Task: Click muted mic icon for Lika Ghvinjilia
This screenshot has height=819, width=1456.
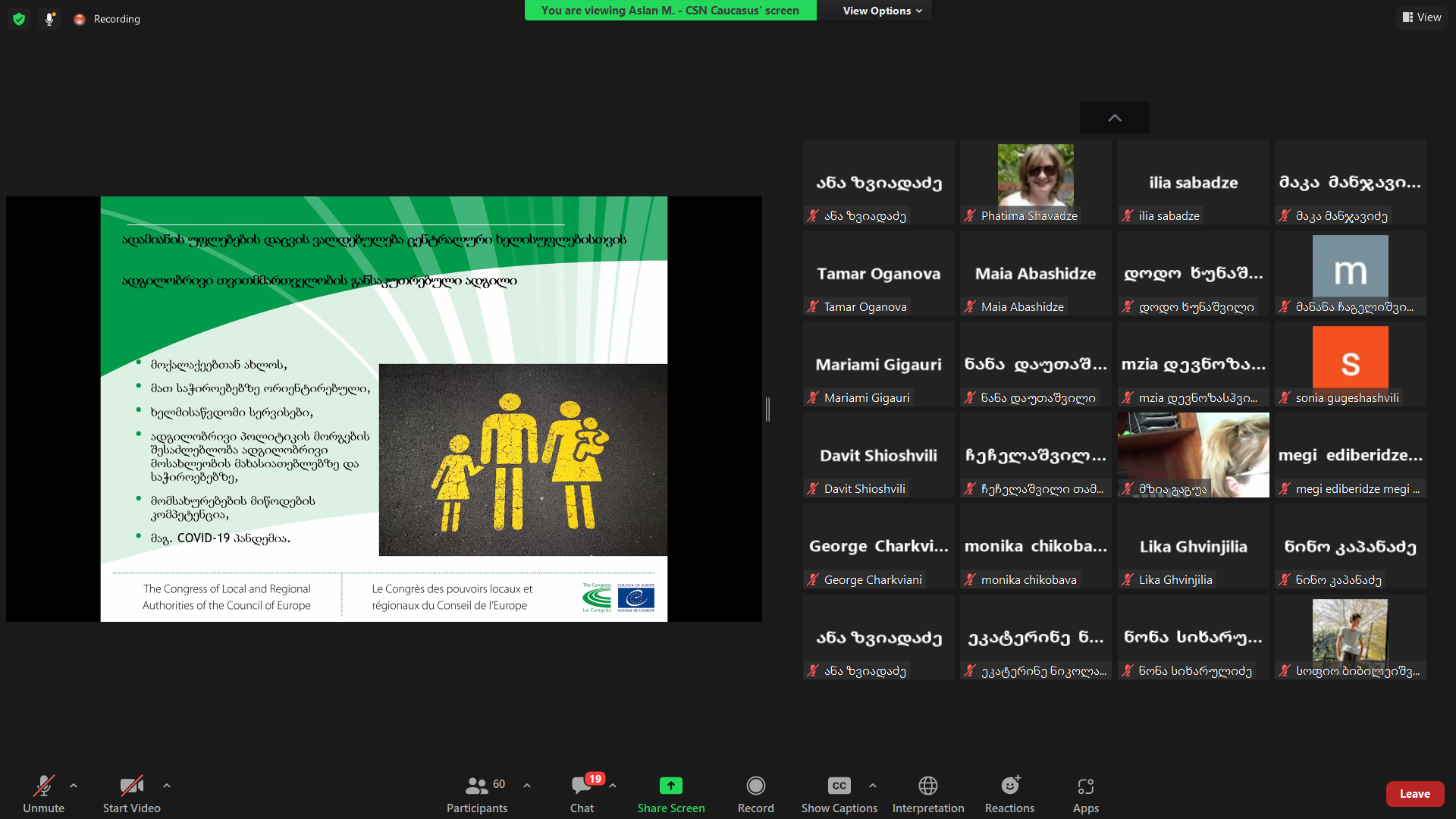Action: [x=1128, y=580]
